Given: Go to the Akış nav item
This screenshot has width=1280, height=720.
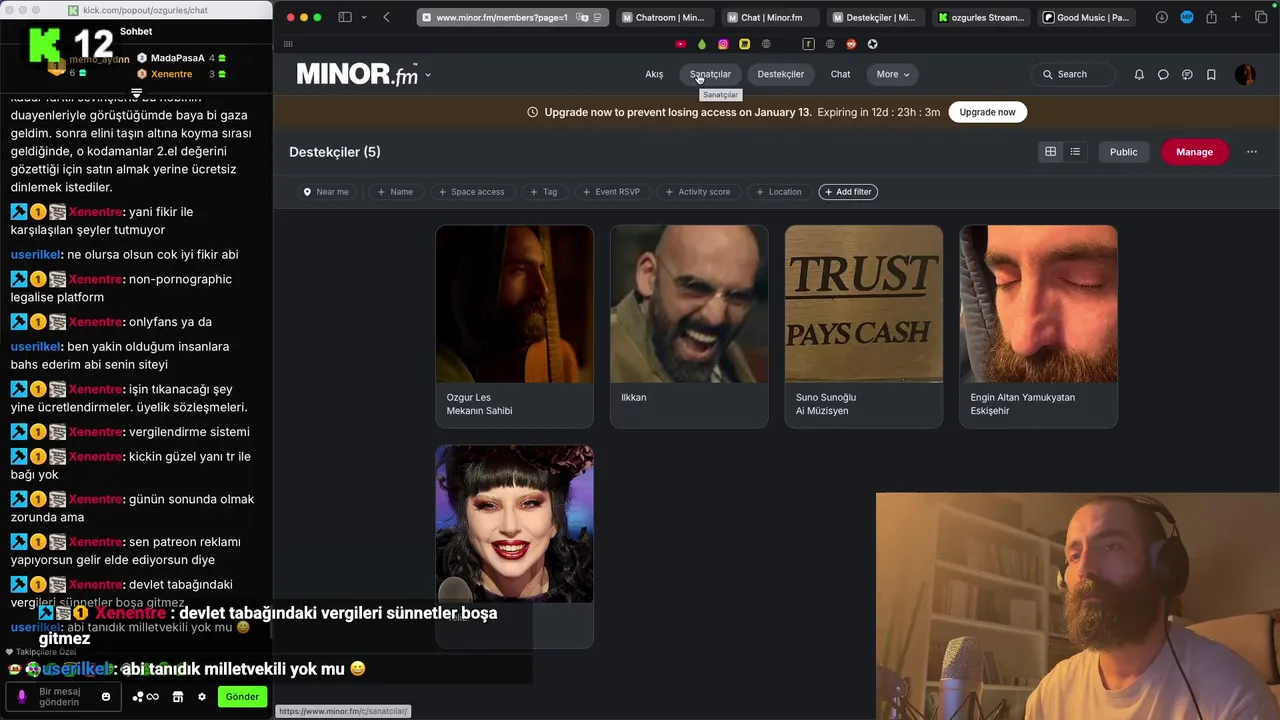Looking at the screenshot, I should (654, 74).
